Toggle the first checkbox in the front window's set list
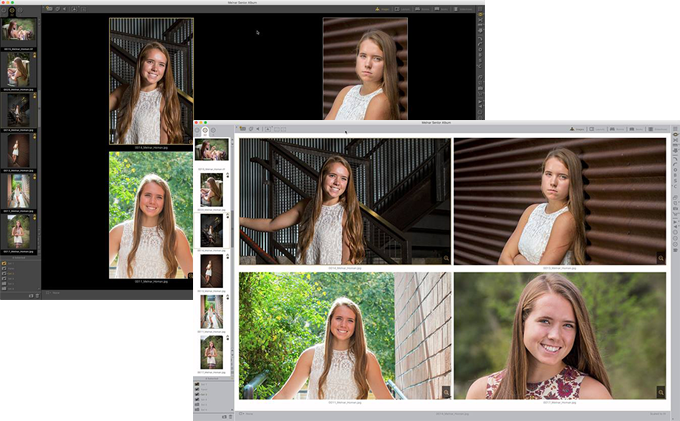Image resolution: width=680 pixels, height=421 pixels. pos(198,383)
